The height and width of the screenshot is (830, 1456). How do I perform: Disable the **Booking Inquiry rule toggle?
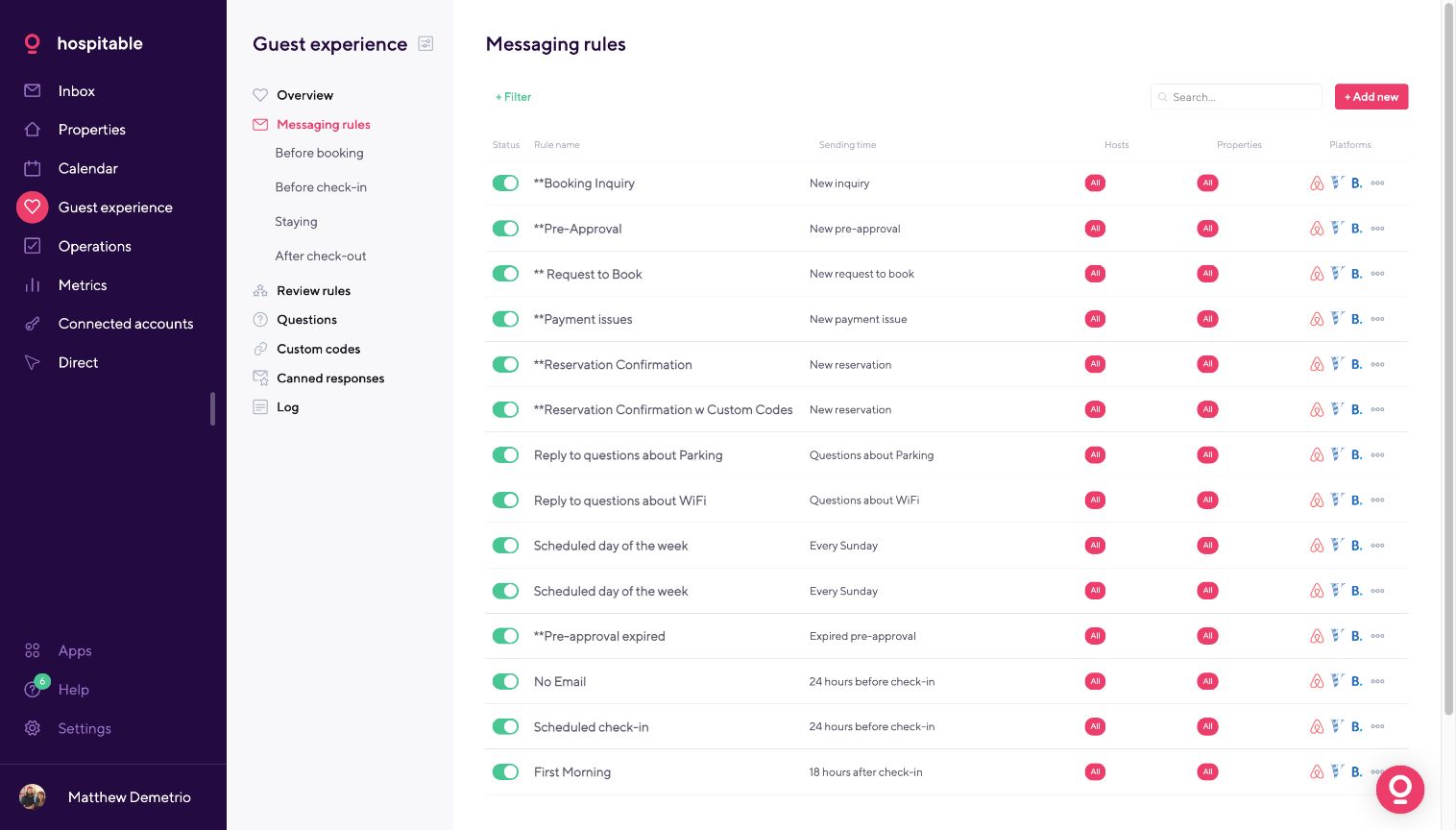click(505, 183)
